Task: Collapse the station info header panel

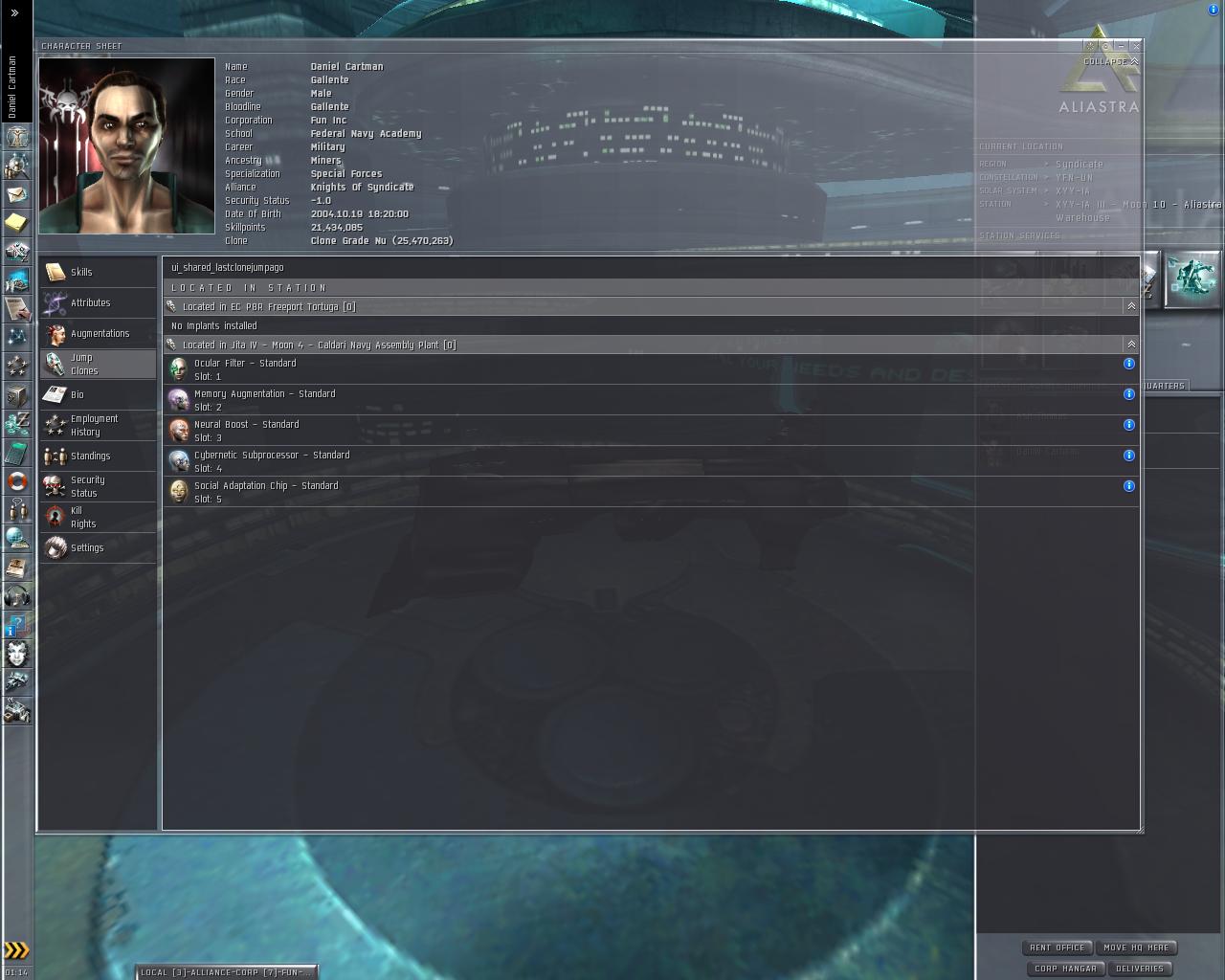Action: [1111, 61]
